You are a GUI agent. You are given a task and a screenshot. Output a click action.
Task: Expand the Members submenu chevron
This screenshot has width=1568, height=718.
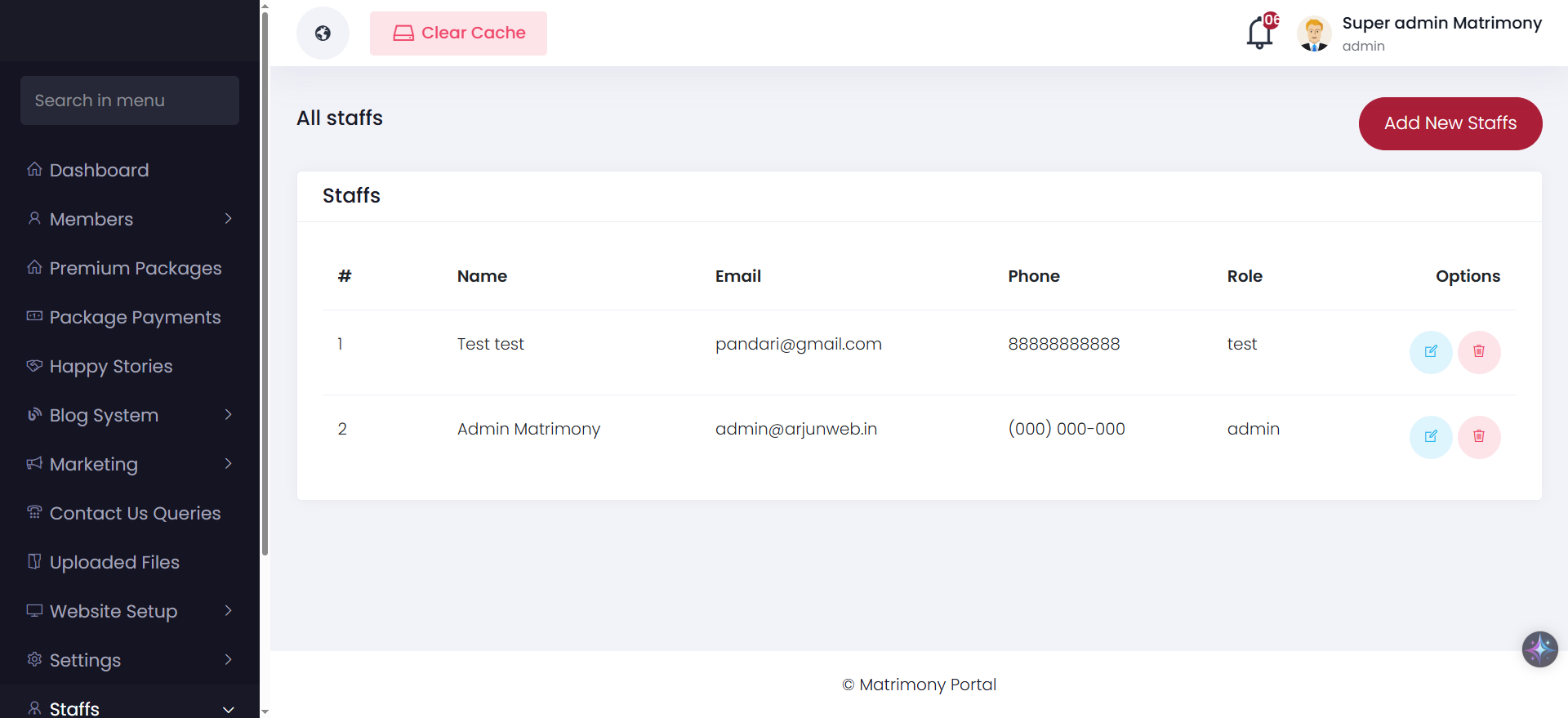[229, 219]
